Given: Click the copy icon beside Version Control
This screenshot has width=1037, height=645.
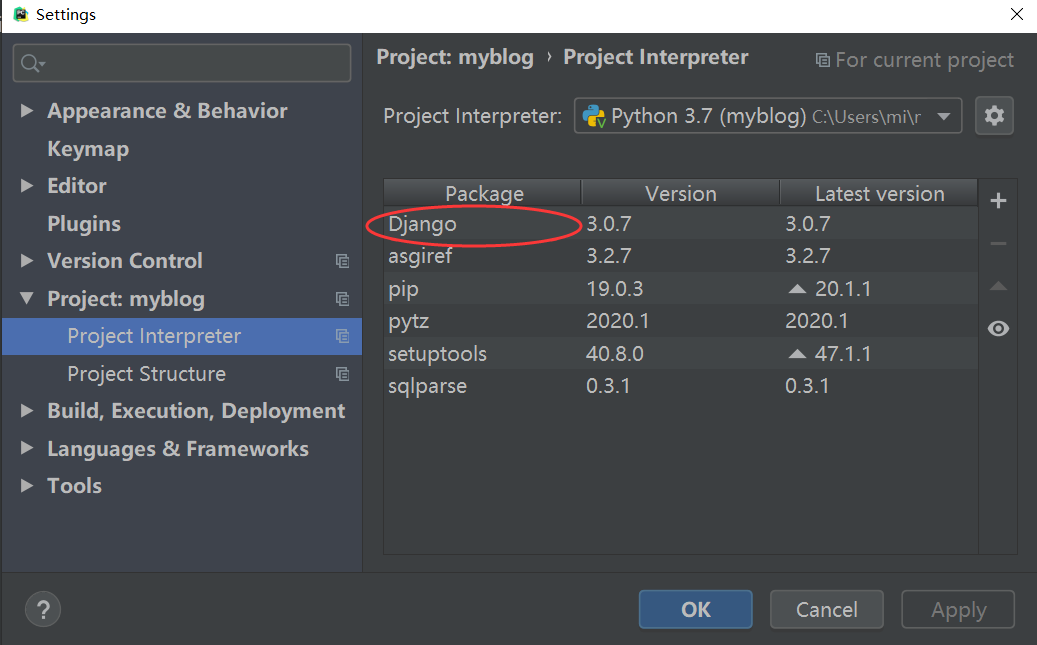Looking at the screenshot, I should click(343, 261).
